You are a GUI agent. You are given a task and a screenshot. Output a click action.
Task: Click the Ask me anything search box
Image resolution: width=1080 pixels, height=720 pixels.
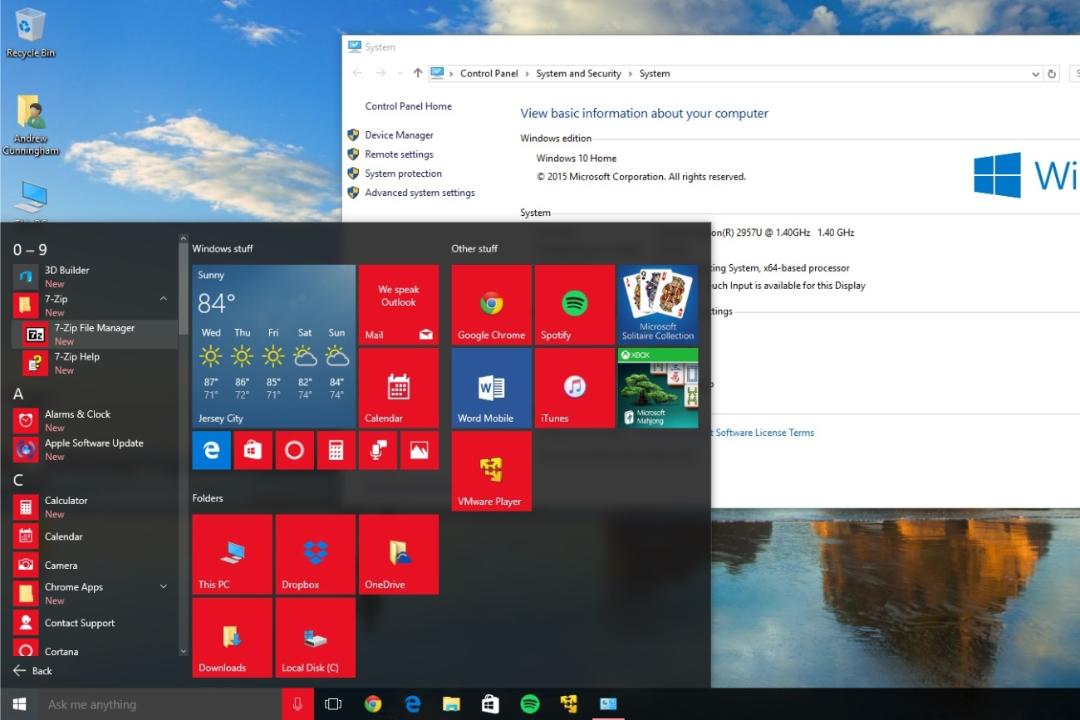coord(160,704)
